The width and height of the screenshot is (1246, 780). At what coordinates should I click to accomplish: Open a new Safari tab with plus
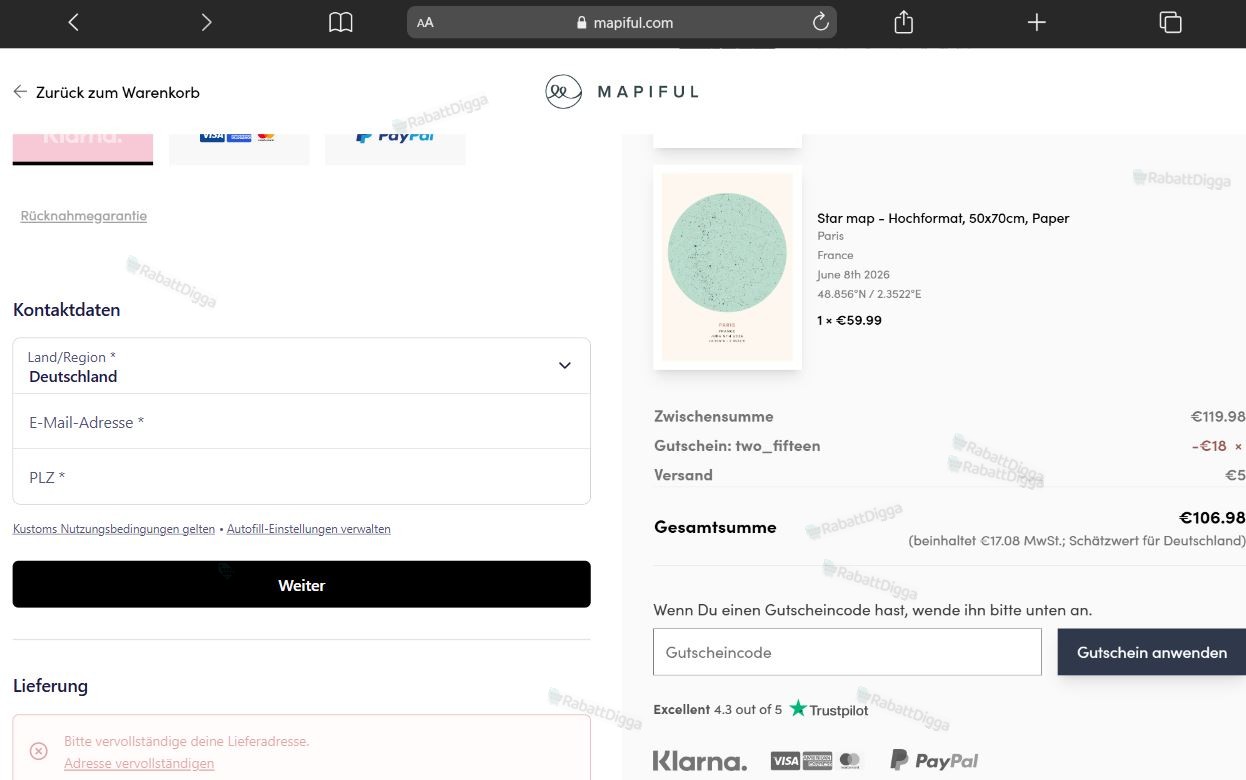point(1037,22)
